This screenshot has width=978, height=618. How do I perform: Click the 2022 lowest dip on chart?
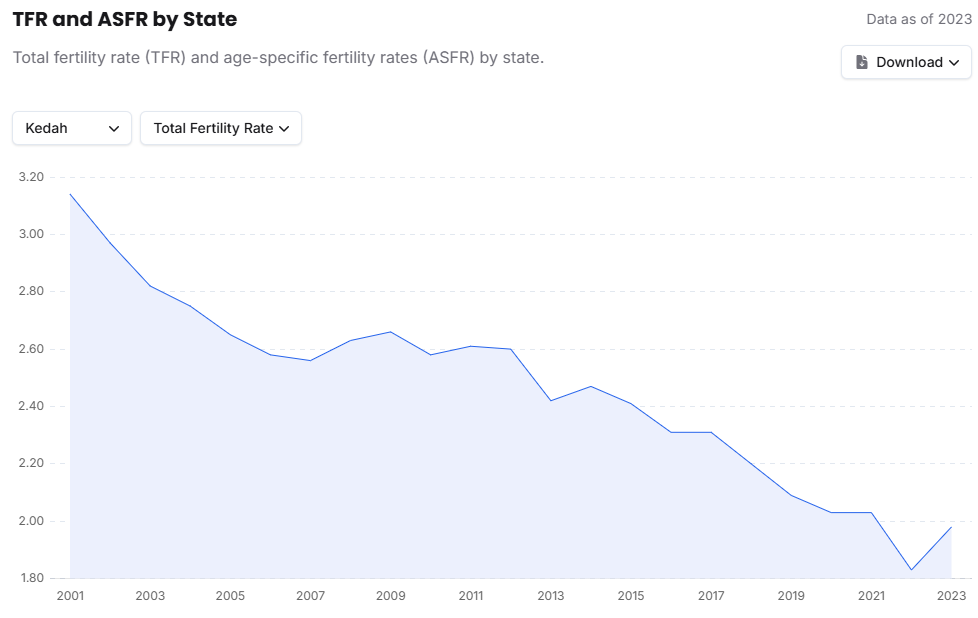(x=911, y=570)
